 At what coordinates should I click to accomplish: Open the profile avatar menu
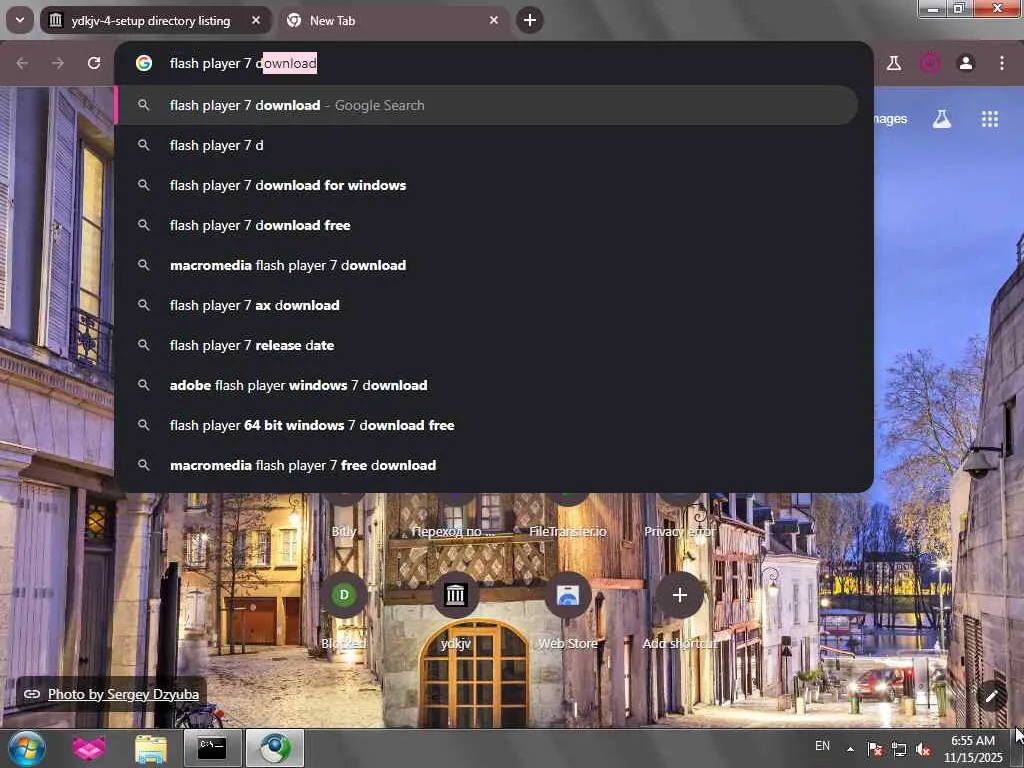point(966,63)
